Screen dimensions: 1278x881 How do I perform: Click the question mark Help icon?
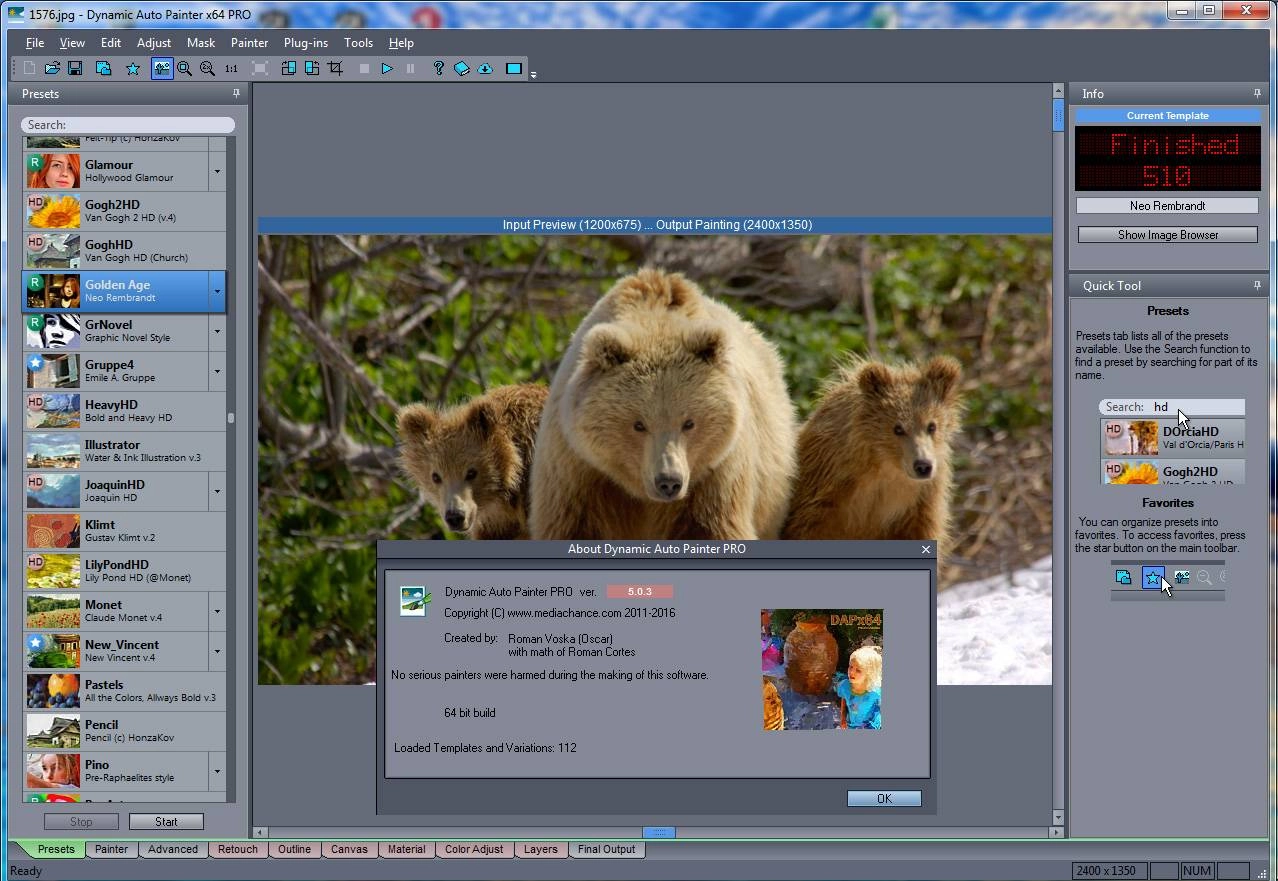tap(438, 68)
